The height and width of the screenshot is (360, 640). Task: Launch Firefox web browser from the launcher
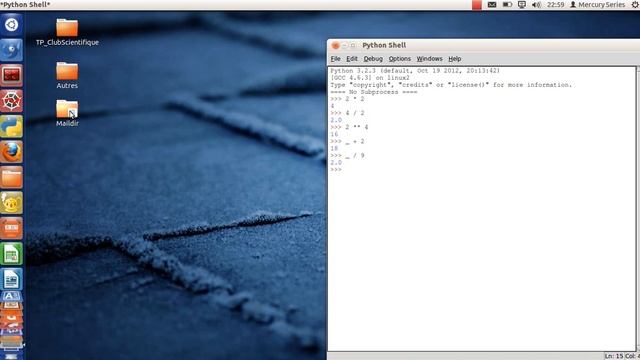click(11, 152)
